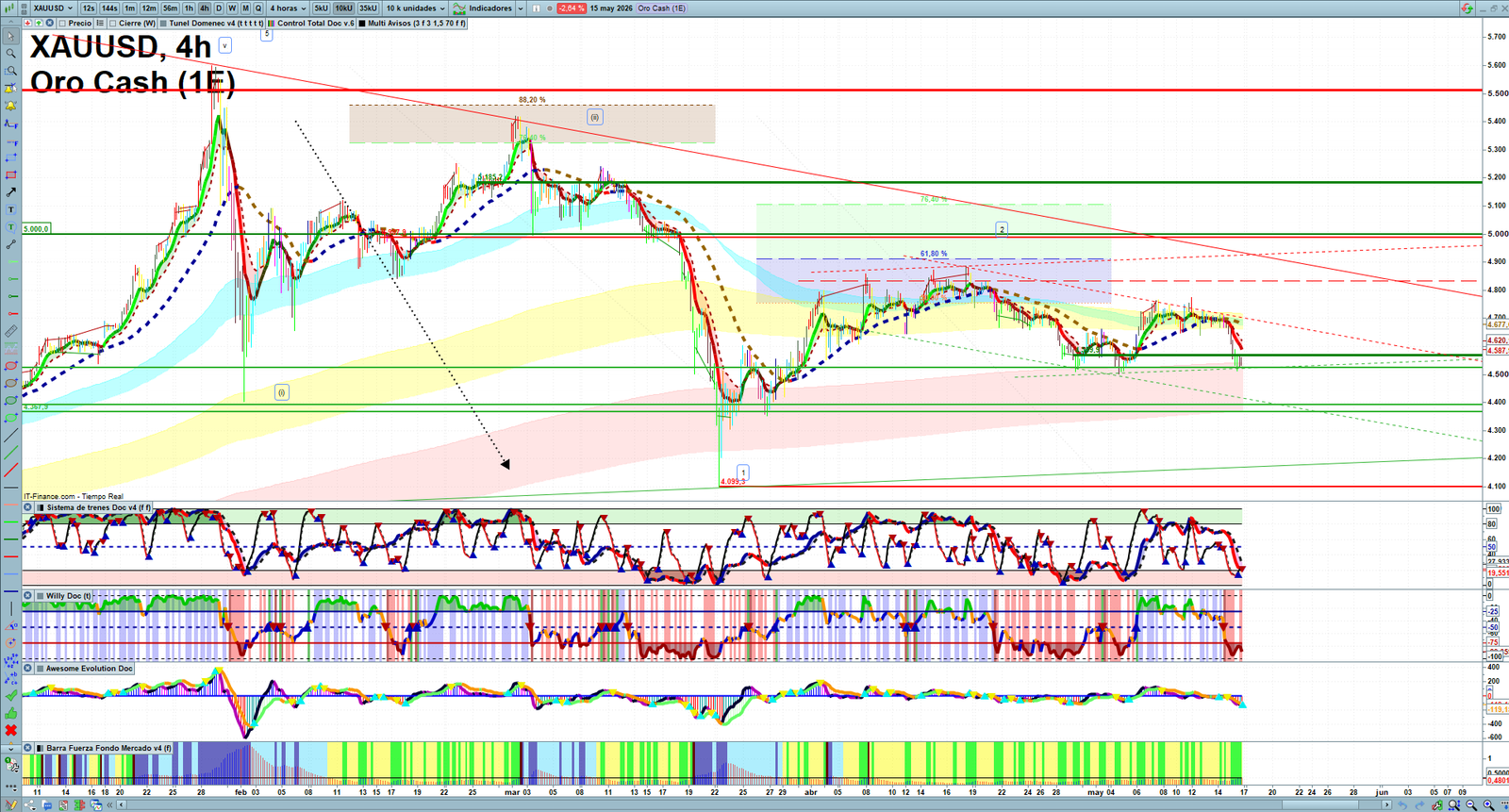
Task: Select the zoom area selection tool
Action: coord(11,71)
